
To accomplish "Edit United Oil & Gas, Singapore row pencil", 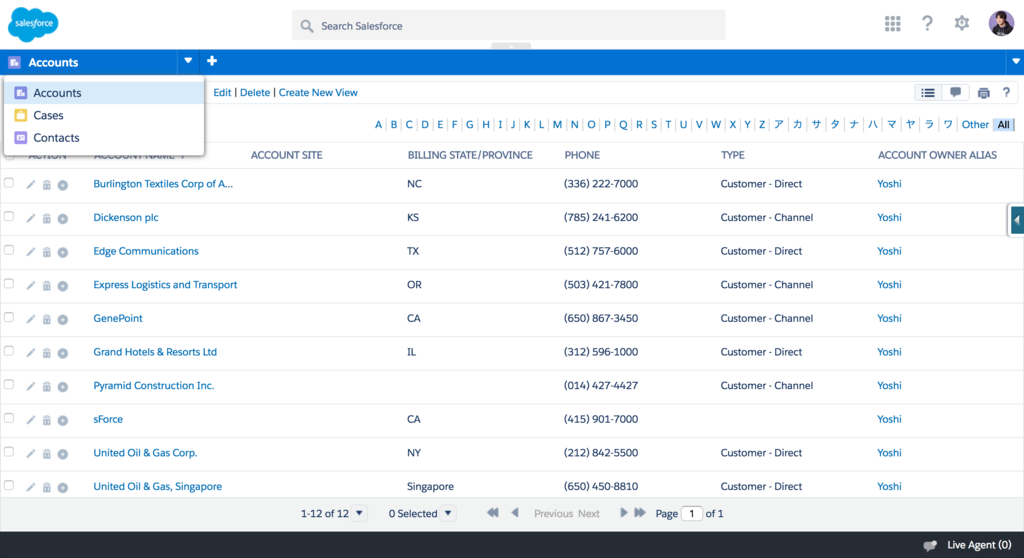I will coord(31,487).
